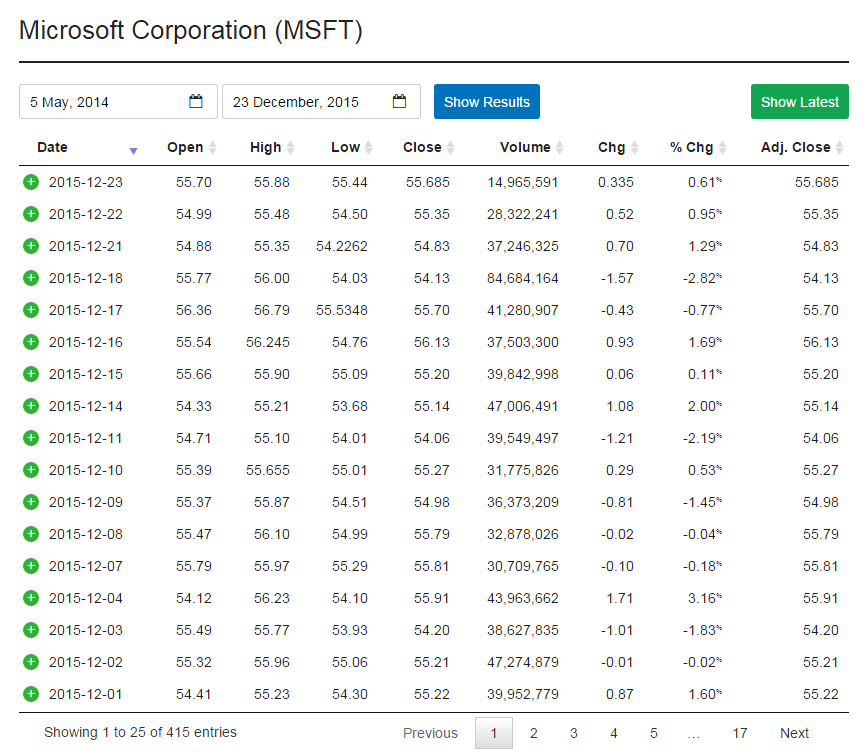The image size is (866, 754).
Task: Sort by the Adj. Close column arrows
Action: pyautogui.click(x=840, y=148)
